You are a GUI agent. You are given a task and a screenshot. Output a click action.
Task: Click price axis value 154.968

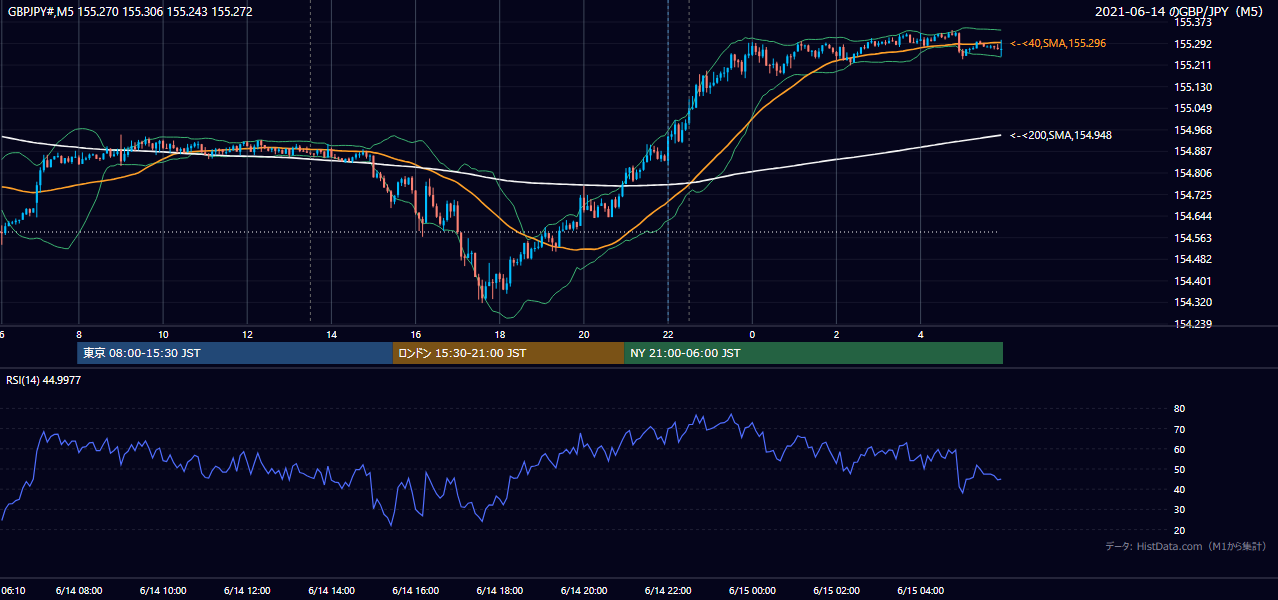pos(1193,130)
